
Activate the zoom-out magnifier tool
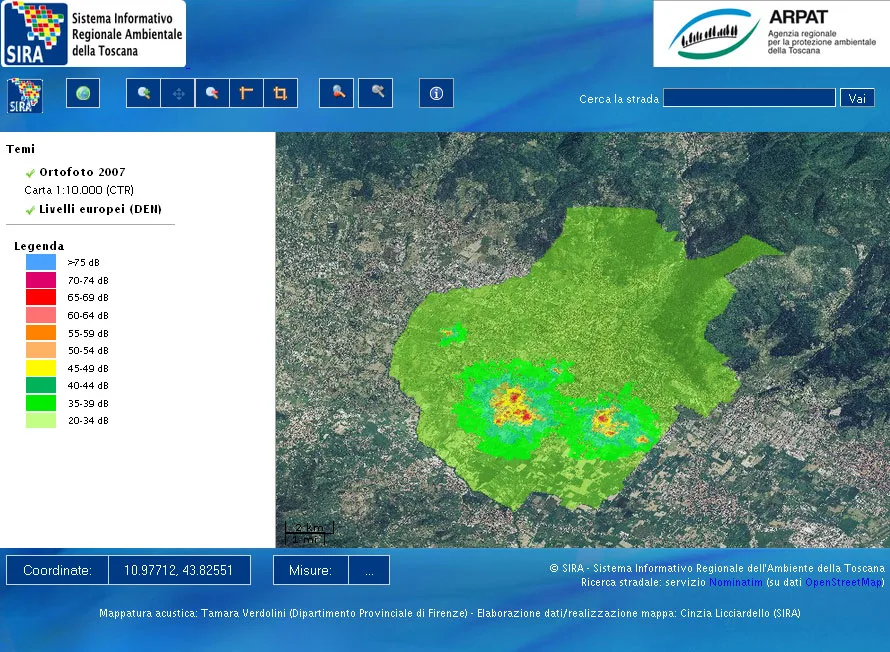211,93
